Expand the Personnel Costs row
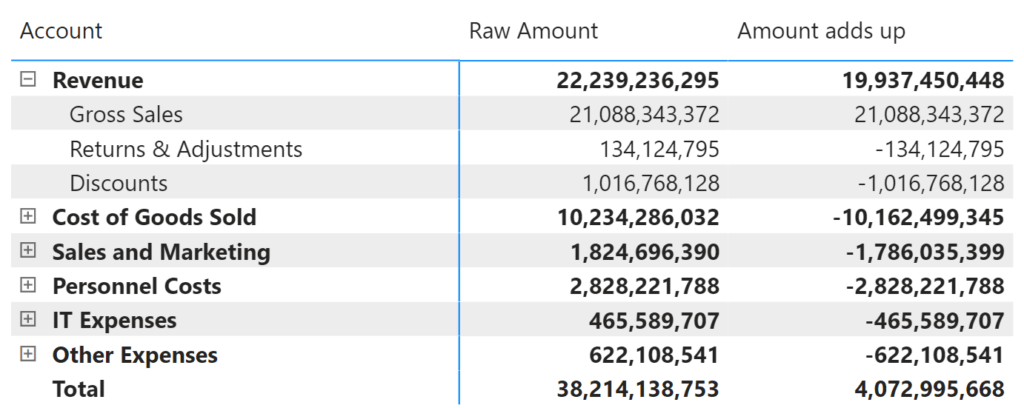1024x408 pixels. [28, 285]
